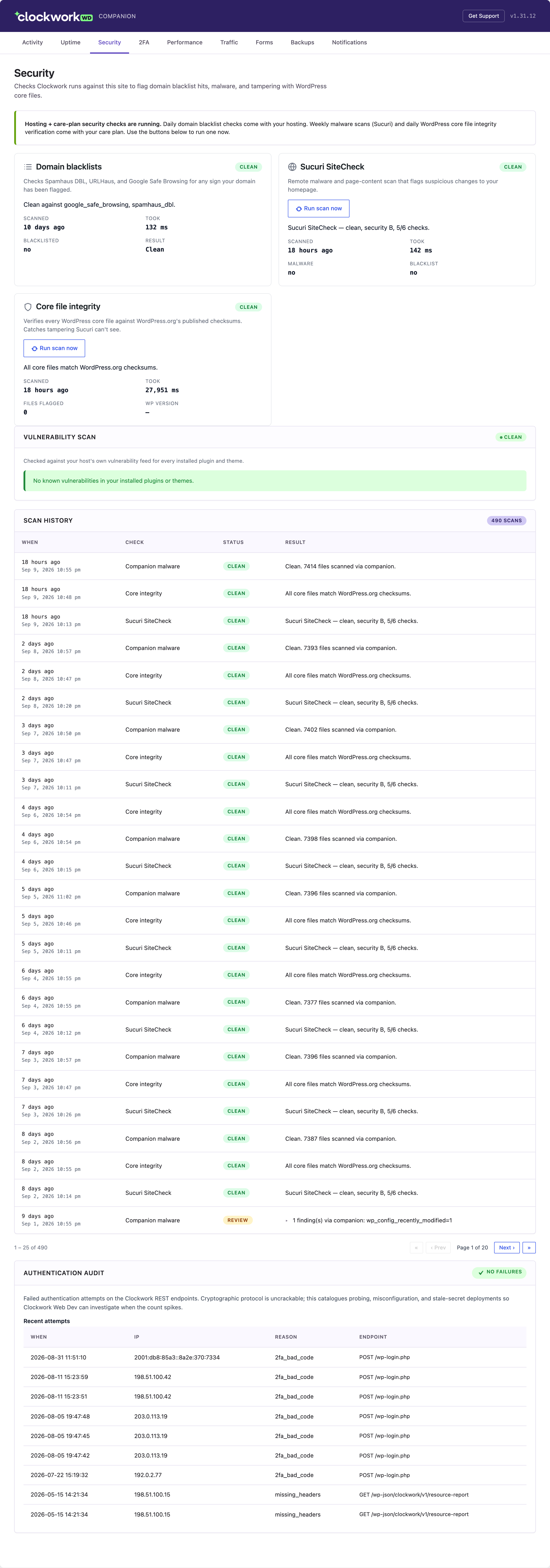
Task: Switch to the Performance tab
Action: pos(185,43)
